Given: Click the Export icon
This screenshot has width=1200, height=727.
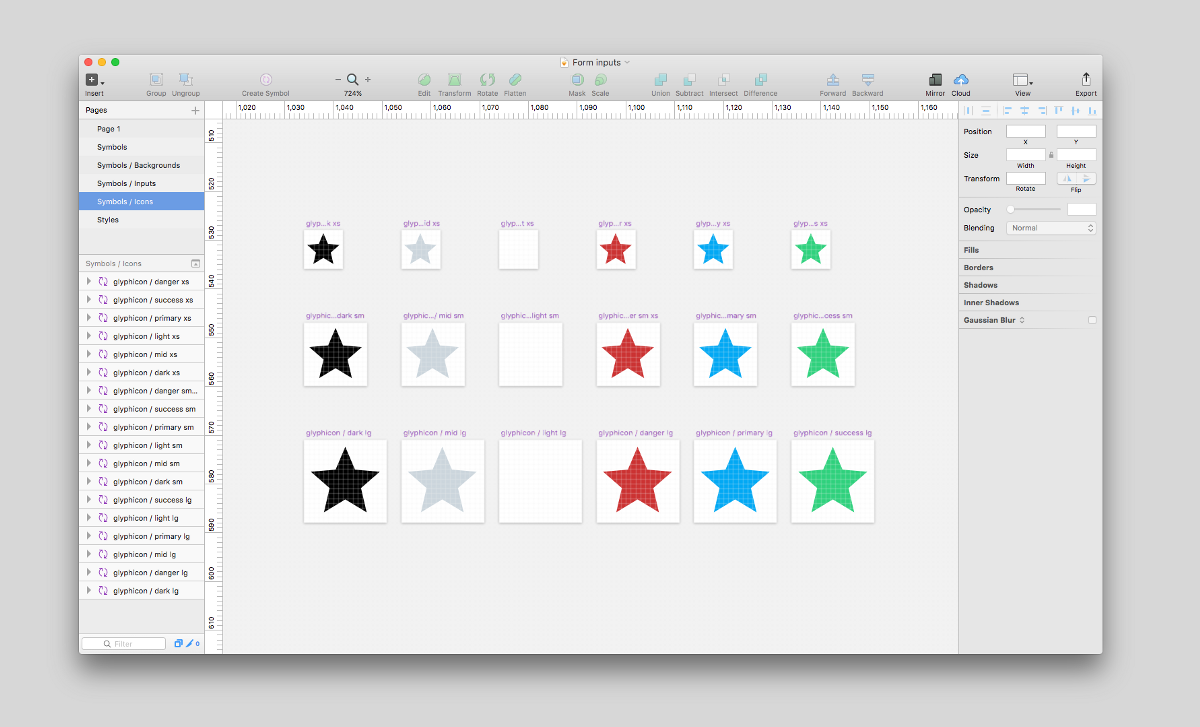Looking at the screenshot, I should (1085, 80).
